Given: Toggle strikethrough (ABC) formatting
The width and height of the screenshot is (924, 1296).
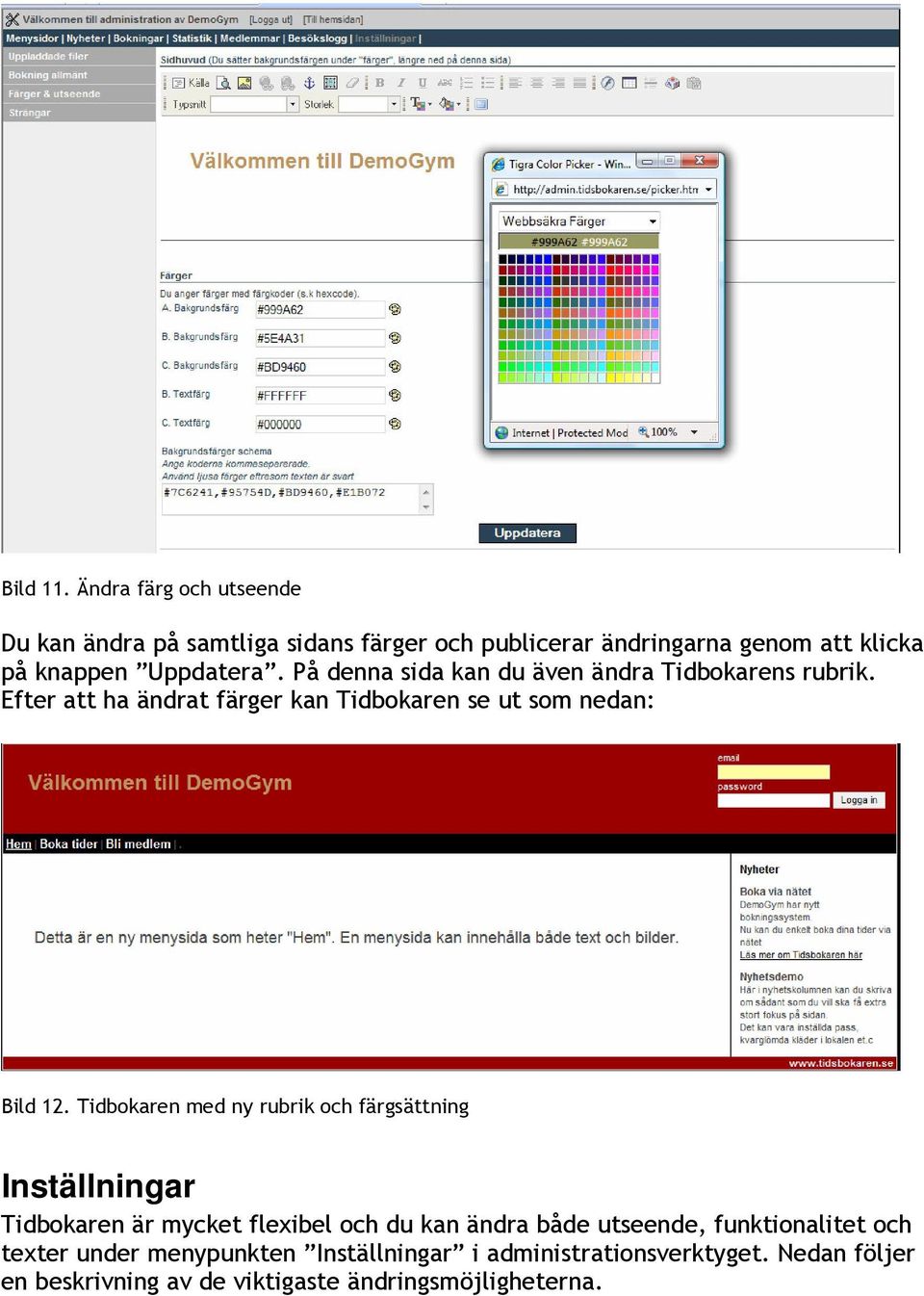Looking at the screenshot, I should click(x=444, y=84).
